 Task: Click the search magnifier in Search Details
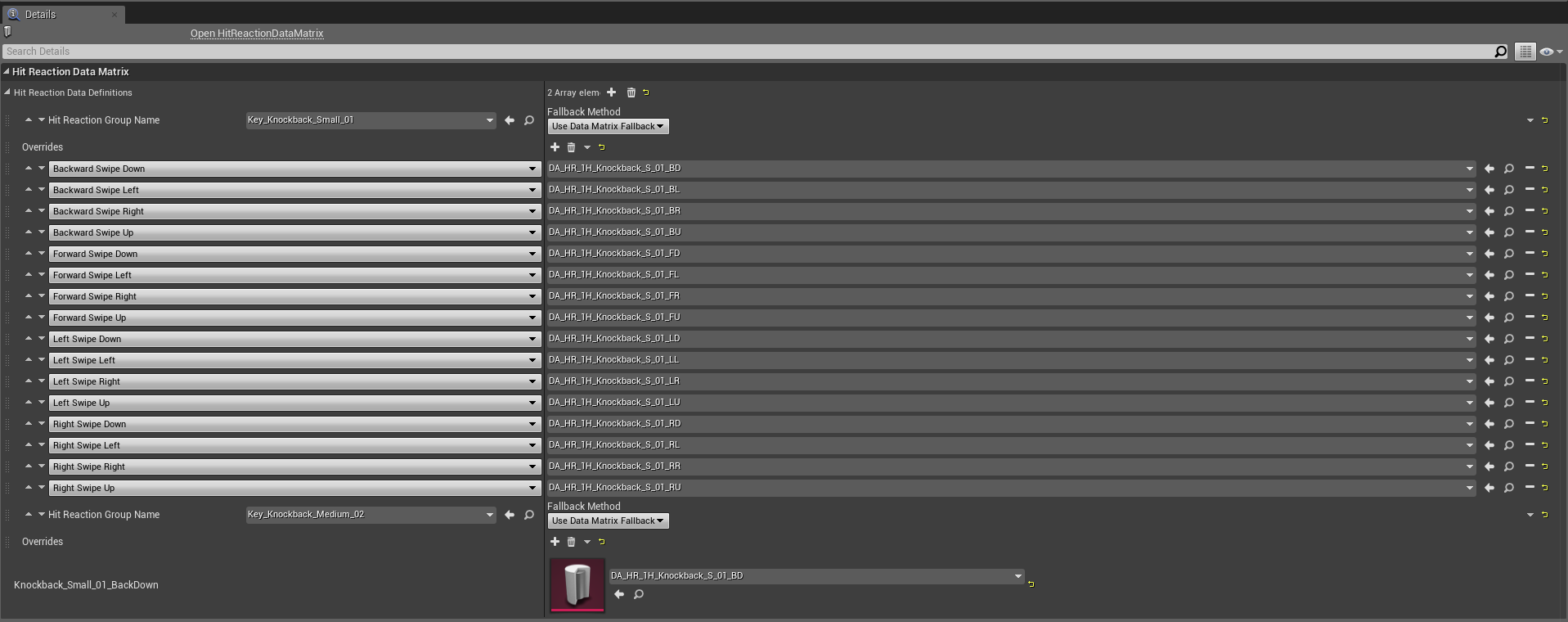(x=1500, y=52)
